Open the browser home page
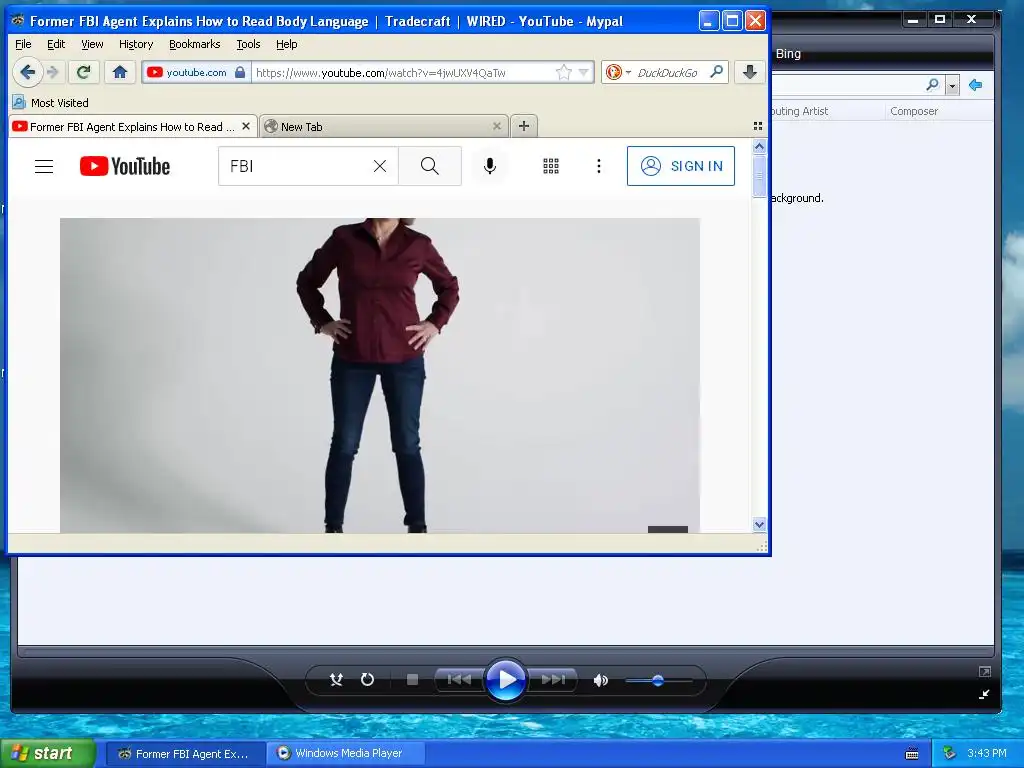The height and width of the screenshot is (768, 1024). (x=120, y=72)
